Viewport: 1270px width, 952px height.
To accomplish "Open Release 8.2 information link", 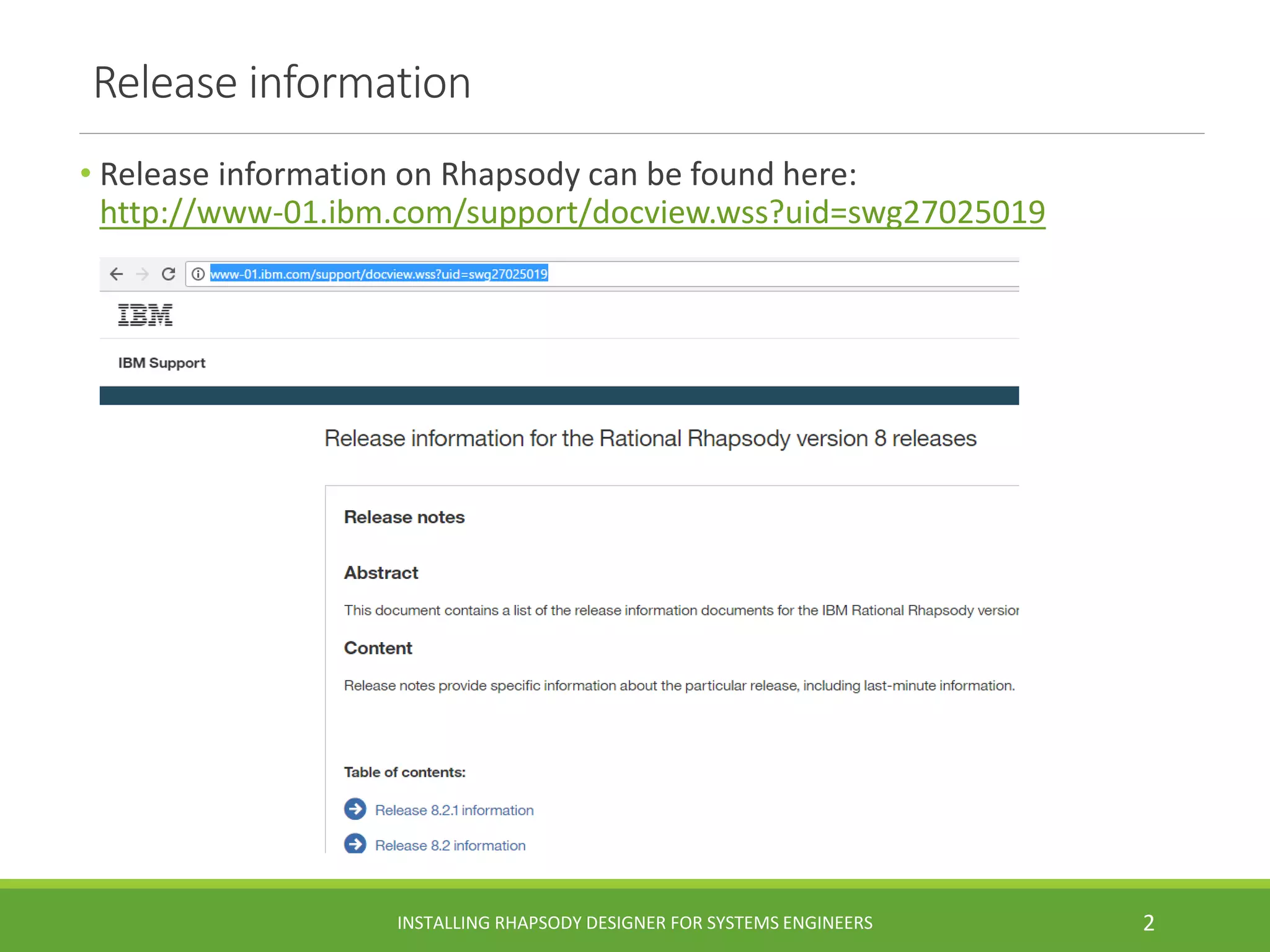I will tap(450, 845).
